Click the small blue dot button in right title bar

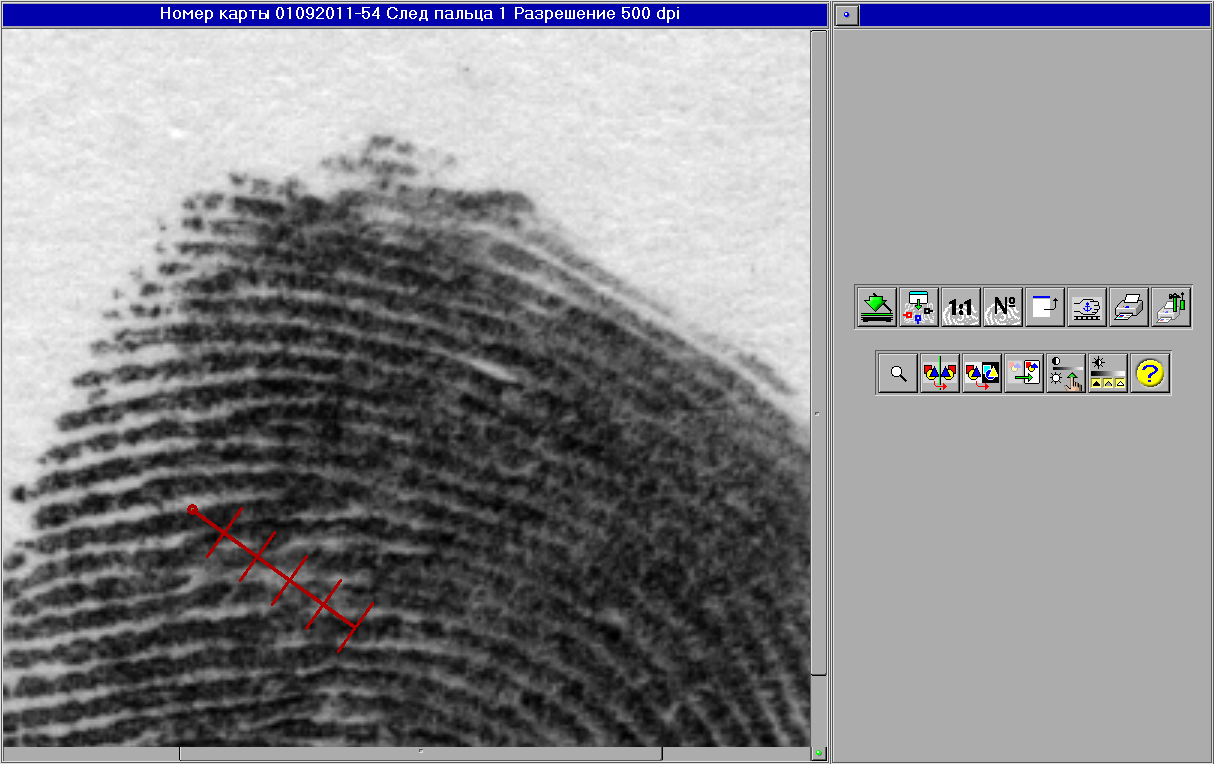pyautogui.click(x=847, y=15)
